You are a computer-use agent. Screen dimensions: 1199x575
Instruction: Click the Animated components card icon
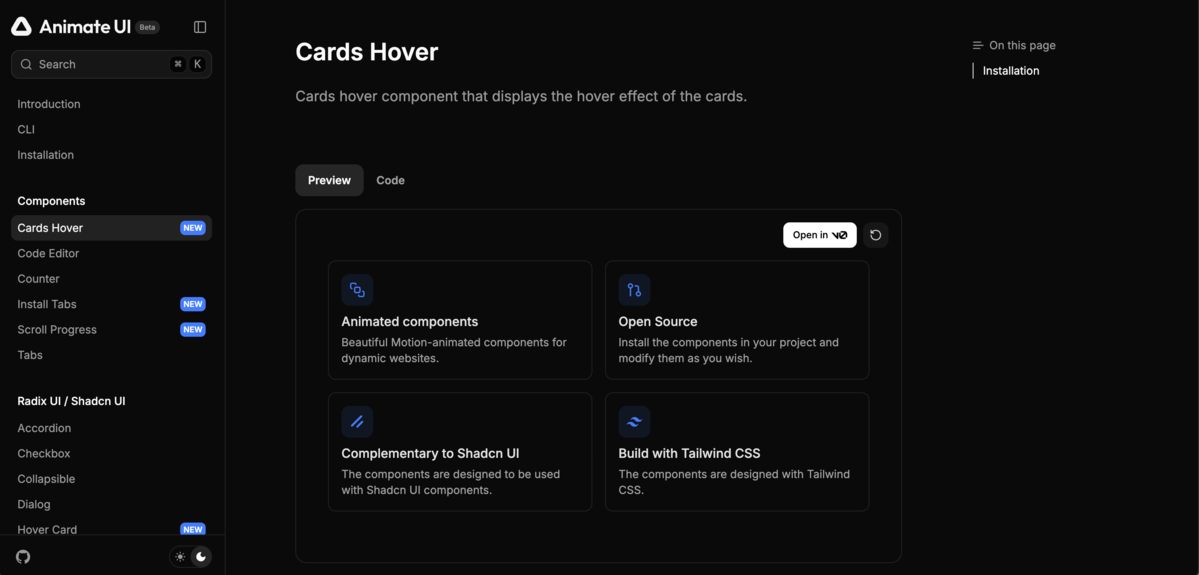357,290
